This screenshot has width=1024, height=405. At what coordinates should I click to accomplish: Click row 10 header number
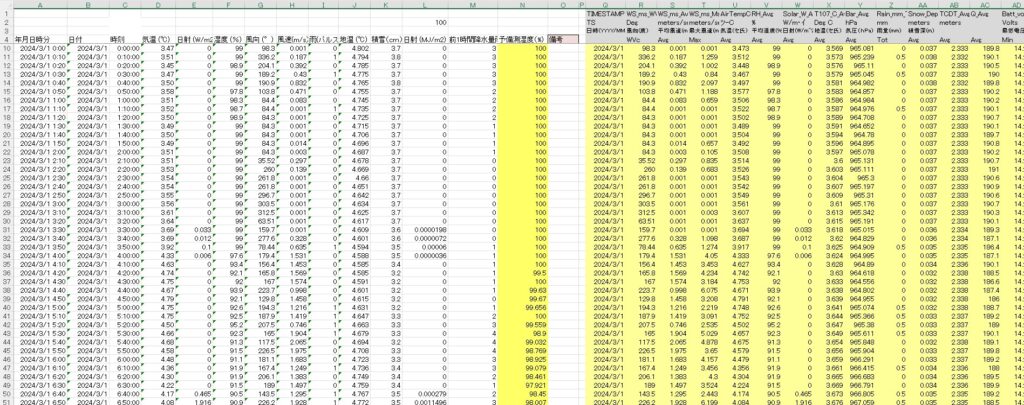(x=6, y=48)
